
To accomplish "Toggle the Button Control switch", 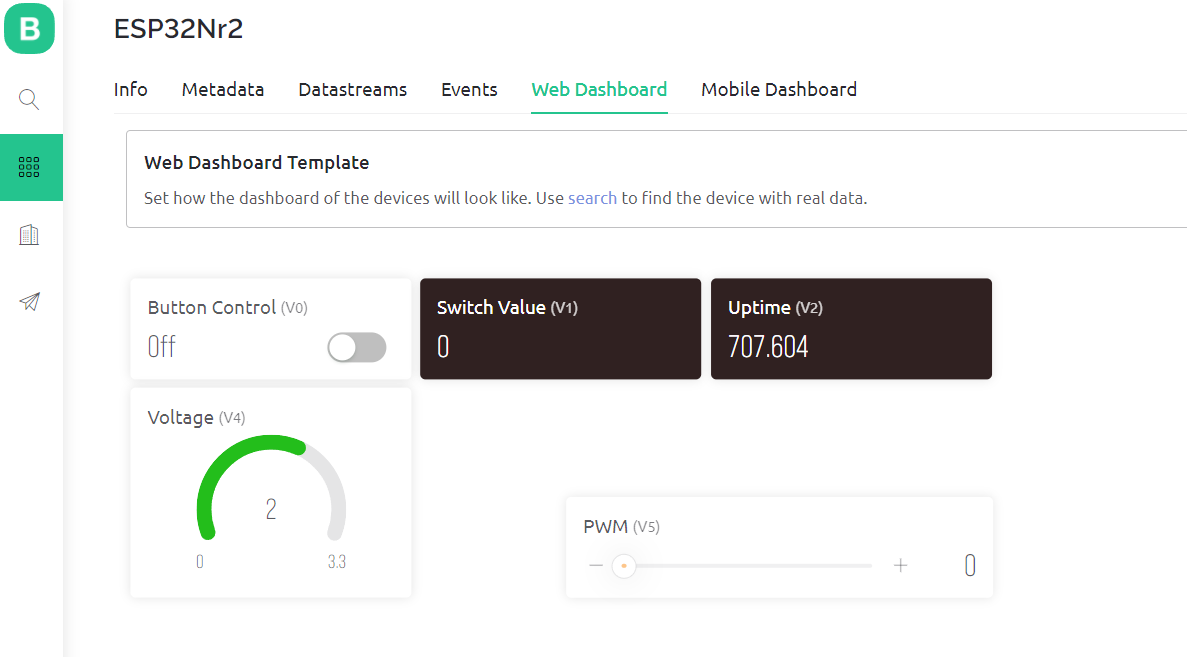I will tap(357, 347).
